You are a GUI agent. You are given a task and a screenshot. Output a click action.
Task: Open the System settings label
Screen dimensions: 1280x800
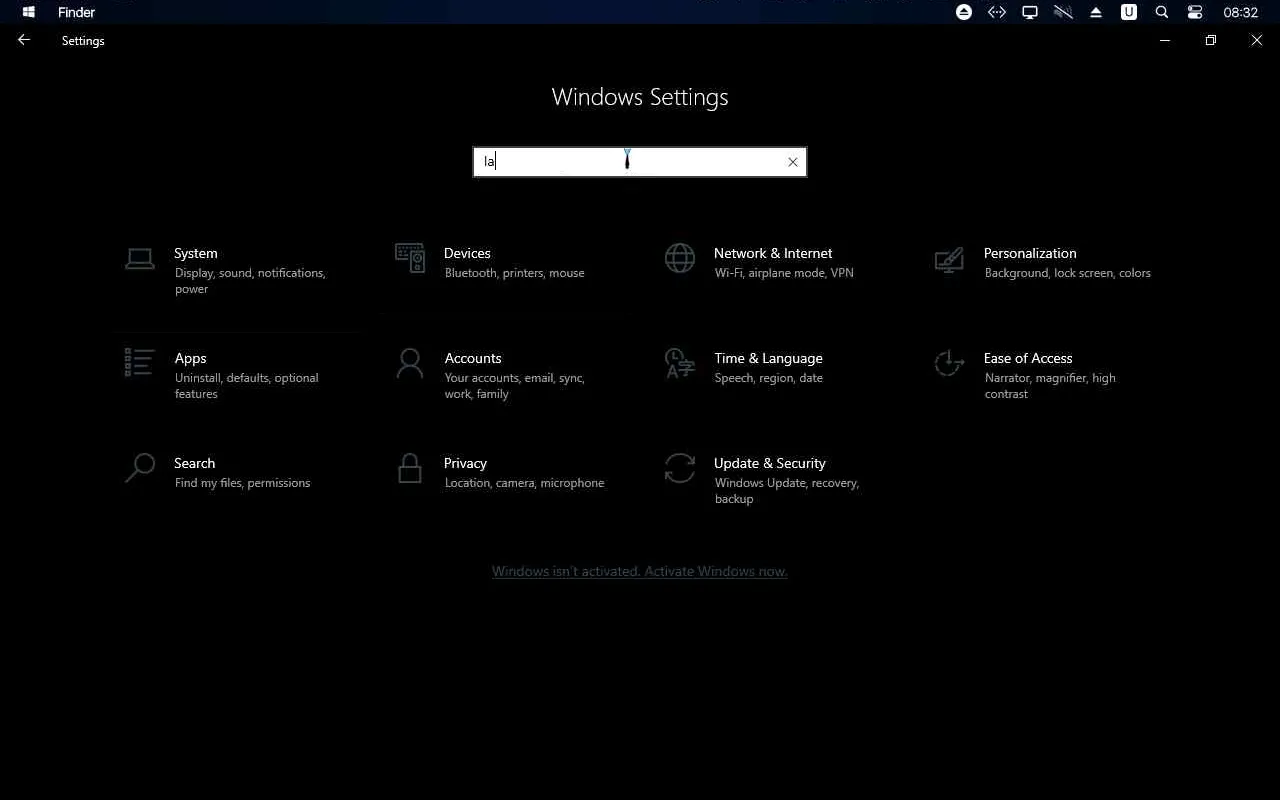196,253
